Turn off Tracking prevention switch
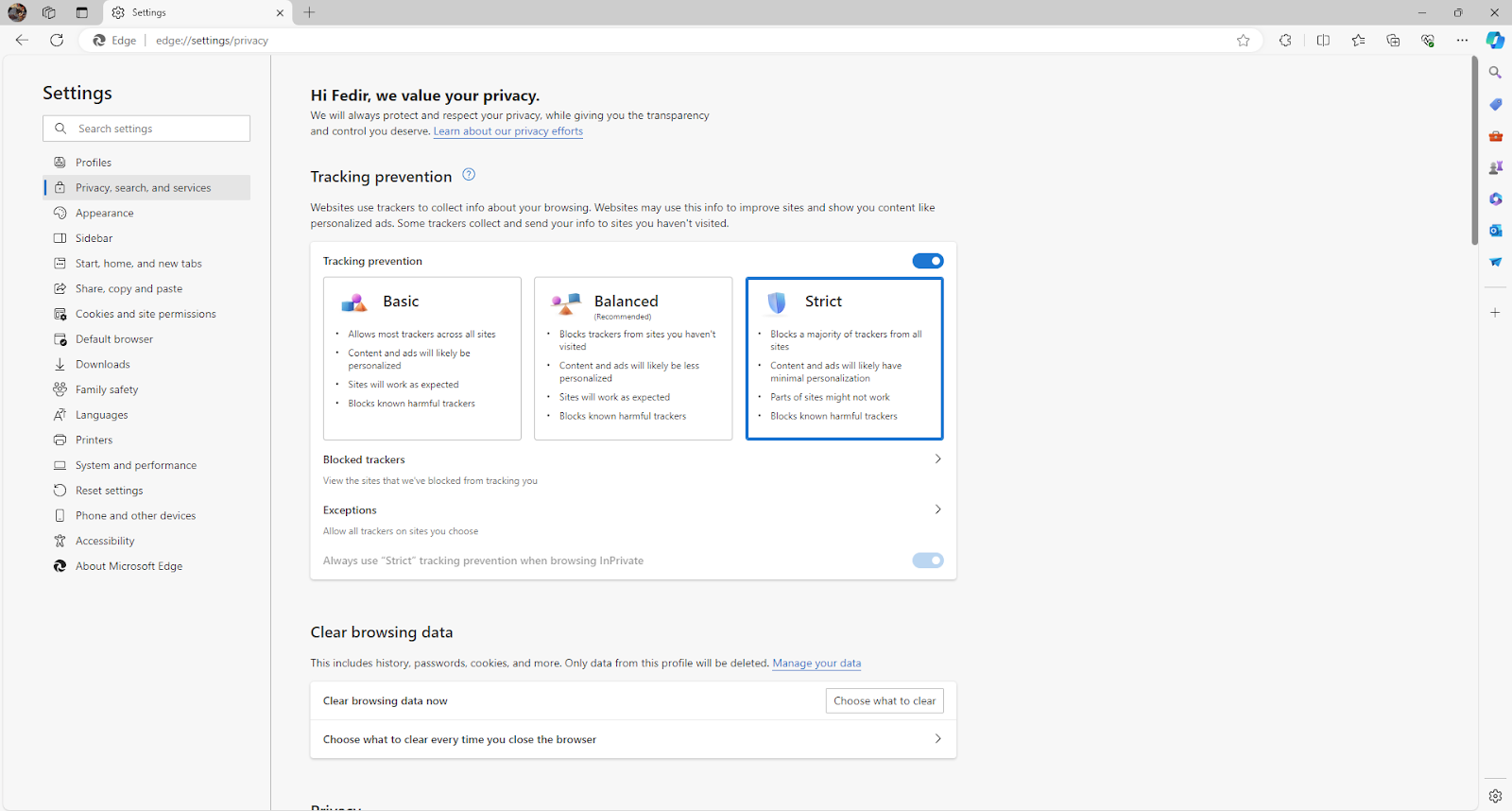1512x811 pixels. pos(928,261)
